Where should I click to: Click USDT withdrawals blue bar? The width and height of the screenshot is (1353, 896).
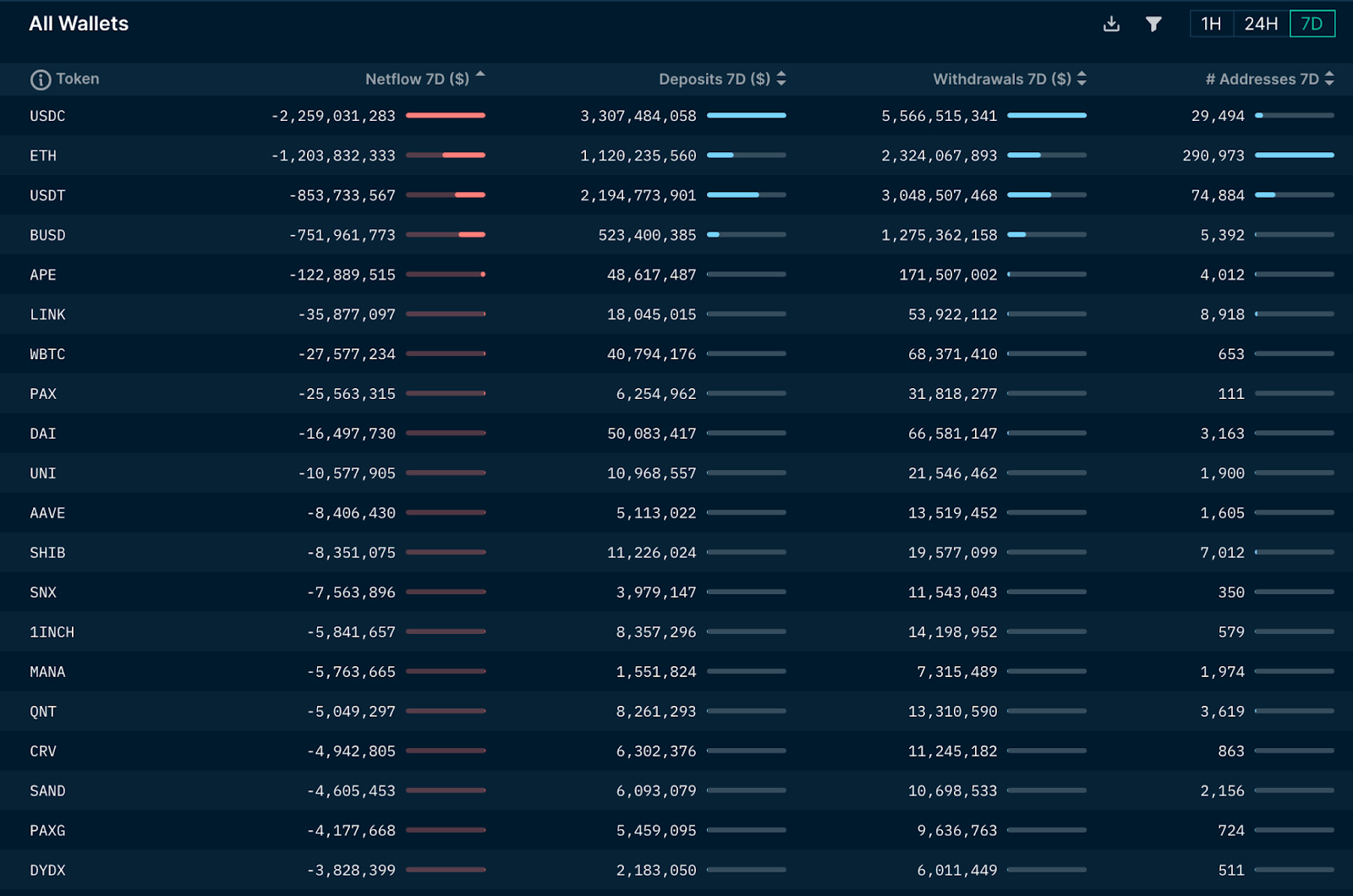pos(1029,194)
